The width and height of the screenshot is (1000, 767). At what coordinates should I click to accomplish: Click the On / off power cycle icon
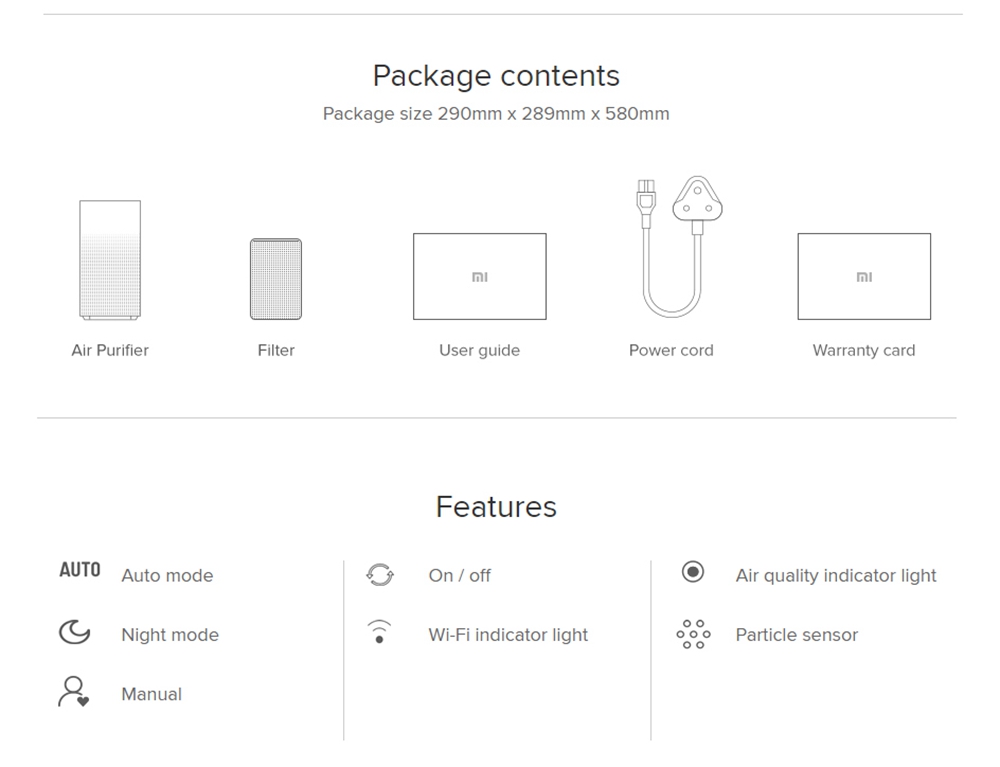tap(380, 575)
